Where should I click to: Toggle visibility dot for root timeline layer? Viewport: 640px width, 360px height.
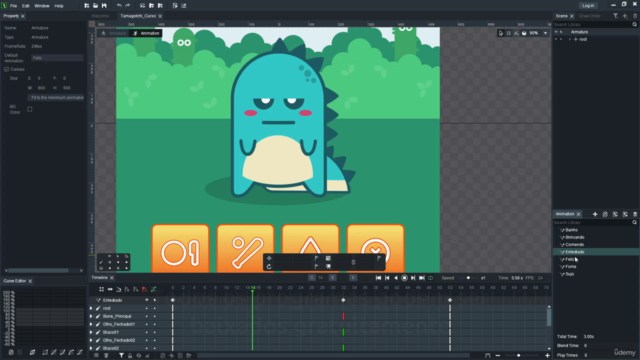click(147, 309)
